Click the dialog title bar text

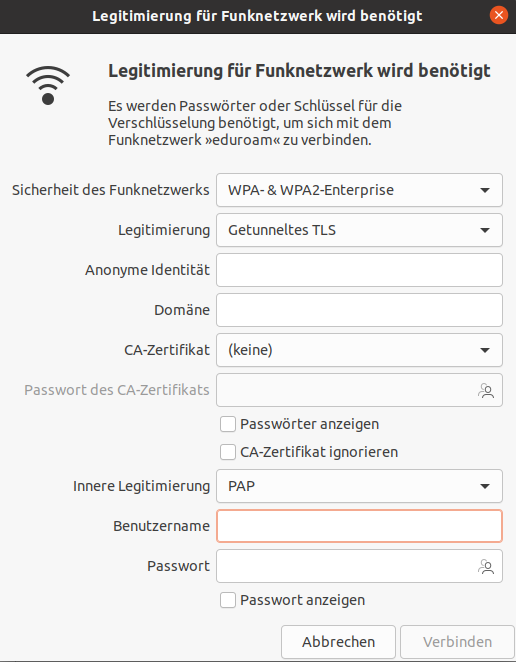[x=257, y=16]
